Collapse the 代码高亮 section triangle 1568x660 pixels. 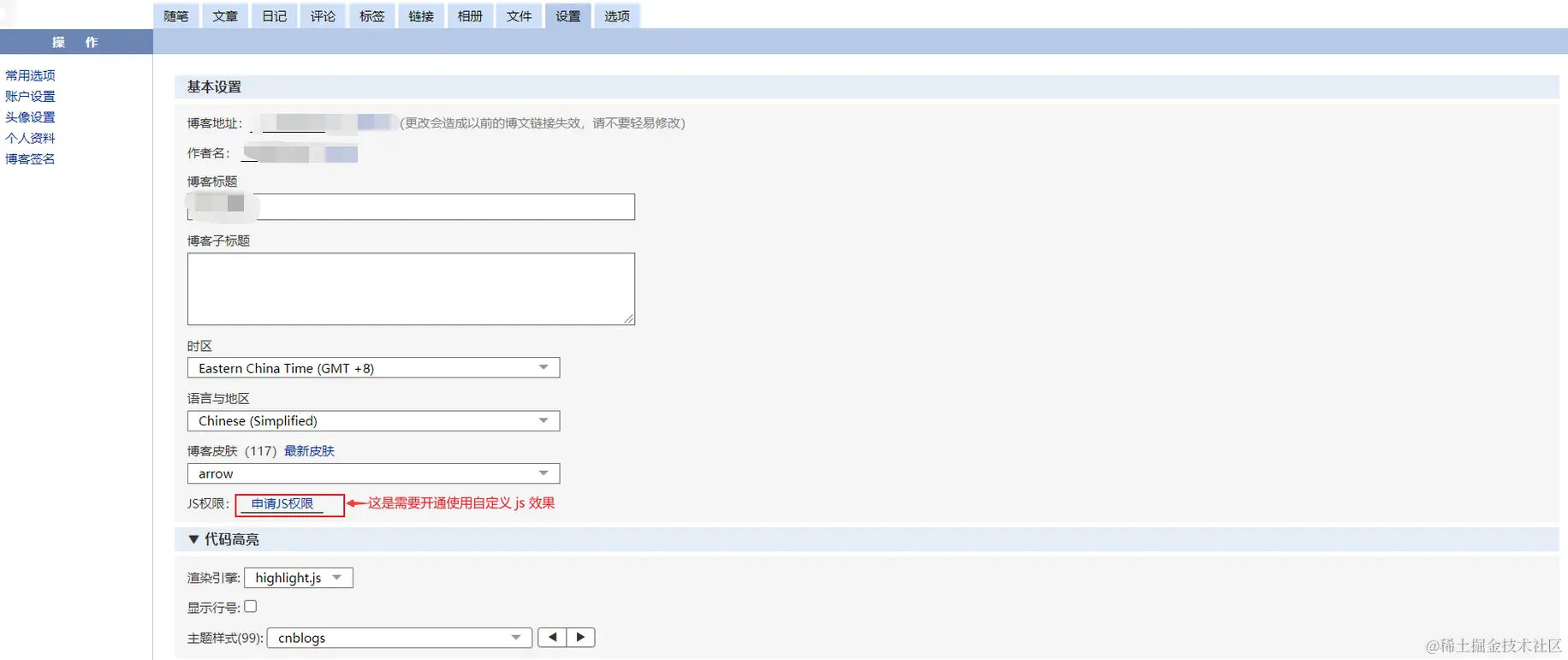click(x=193, y=539)
